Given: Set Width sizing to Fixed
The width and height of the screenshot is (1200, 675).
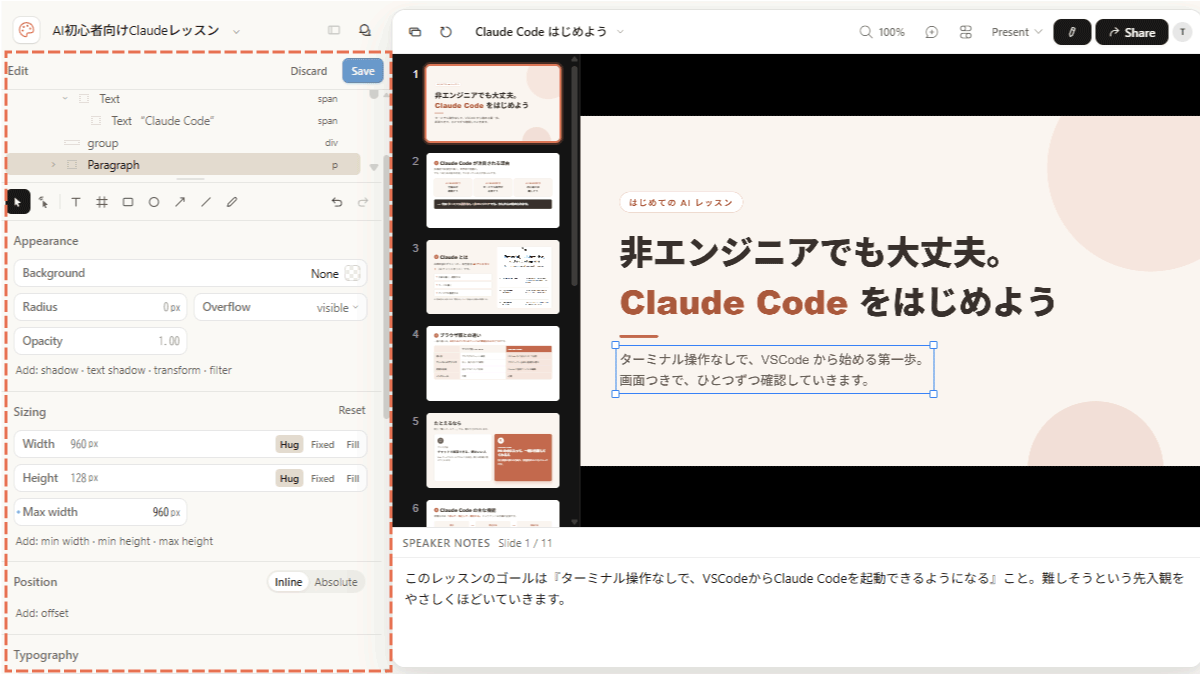Looking at the screenshot, I should 323,444.
